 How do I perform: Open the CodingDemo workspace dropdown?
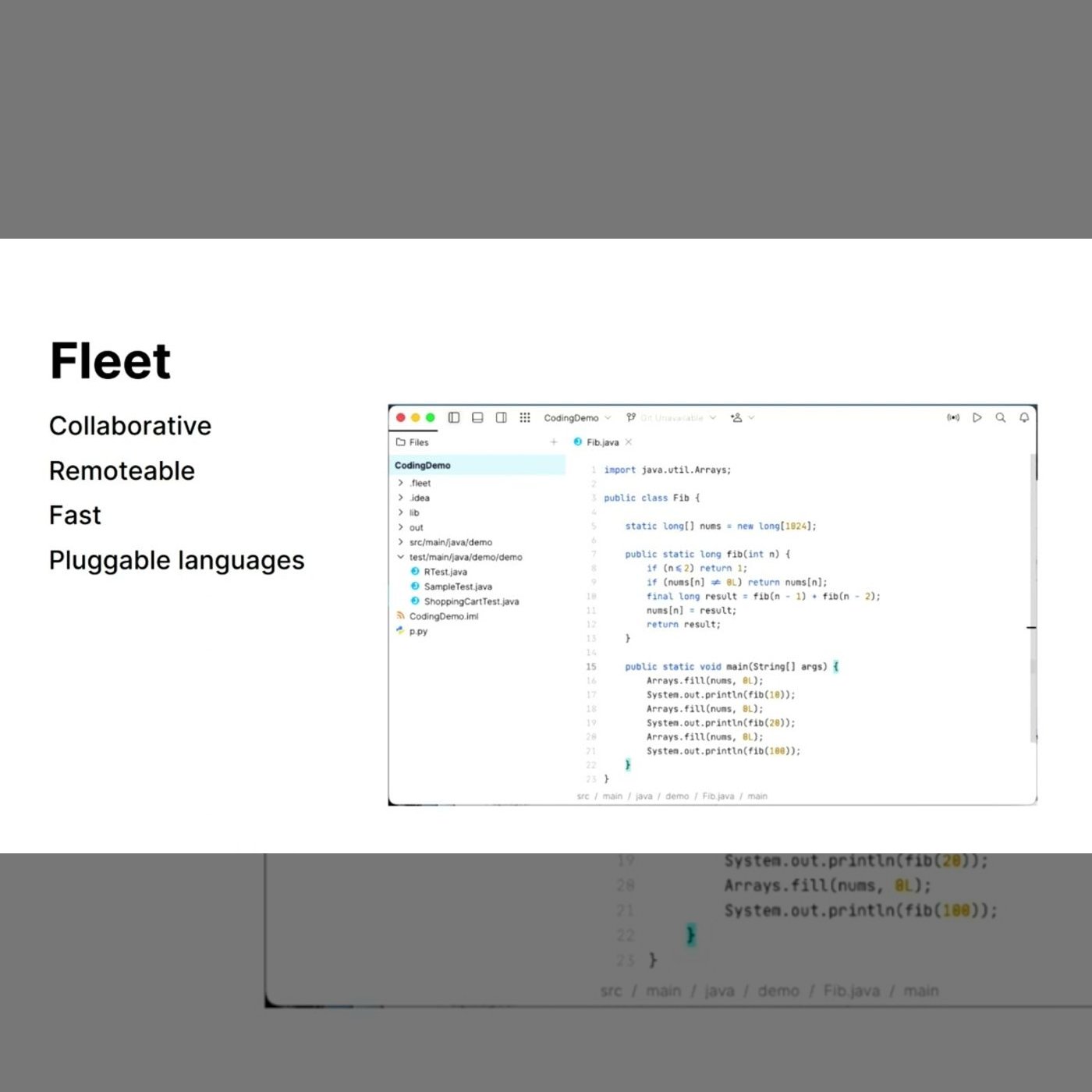point(577,418)
